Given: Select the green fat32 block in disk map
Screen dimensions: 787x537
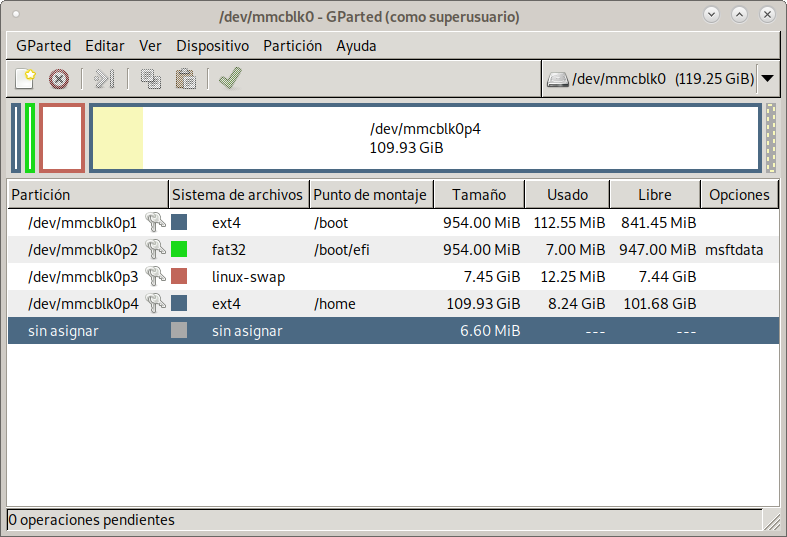Looking at the screenshot, I should coord(30,138).
